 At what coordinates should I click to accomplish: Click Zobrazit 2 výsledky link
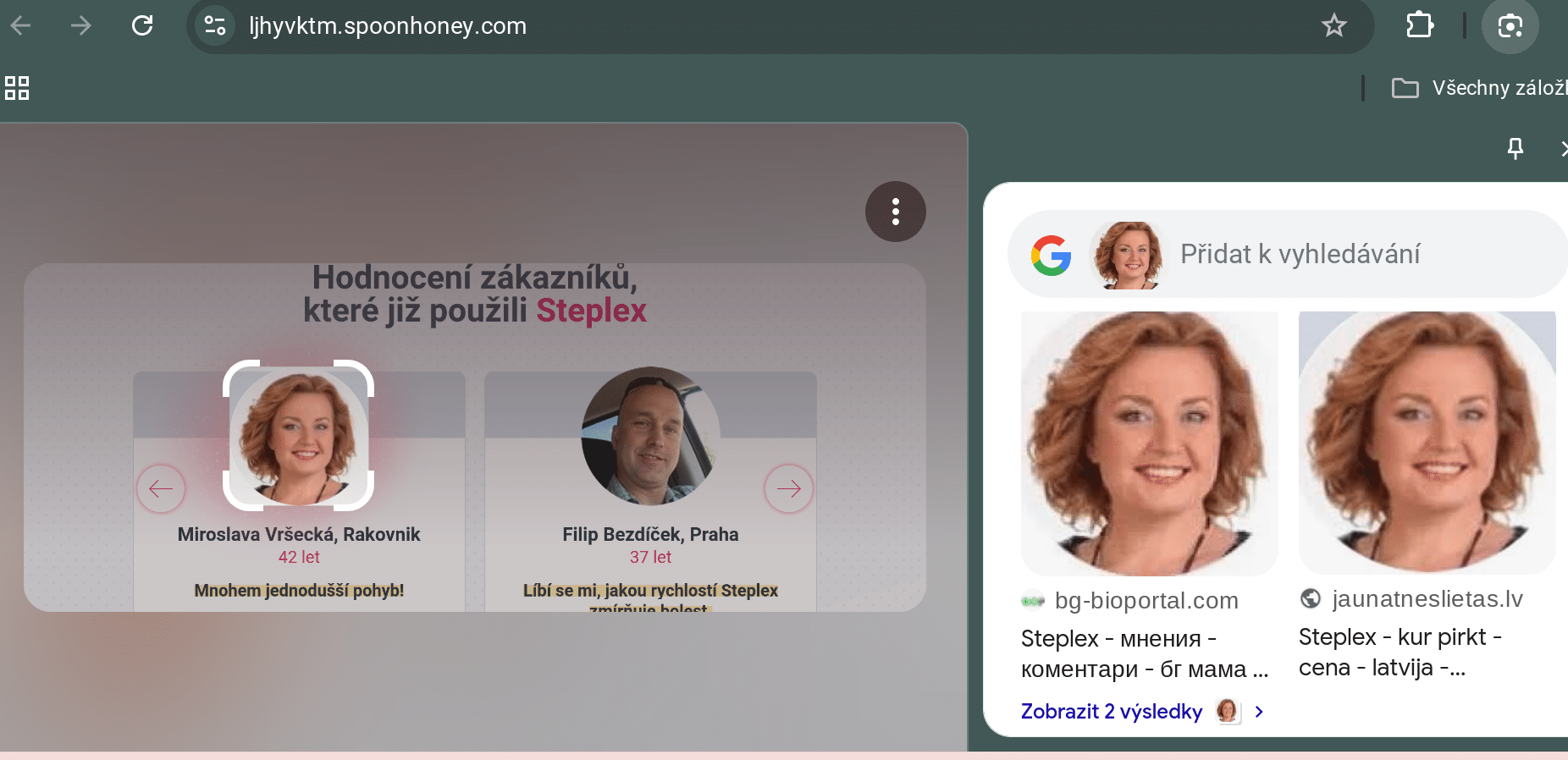(x=1112, y=712)
